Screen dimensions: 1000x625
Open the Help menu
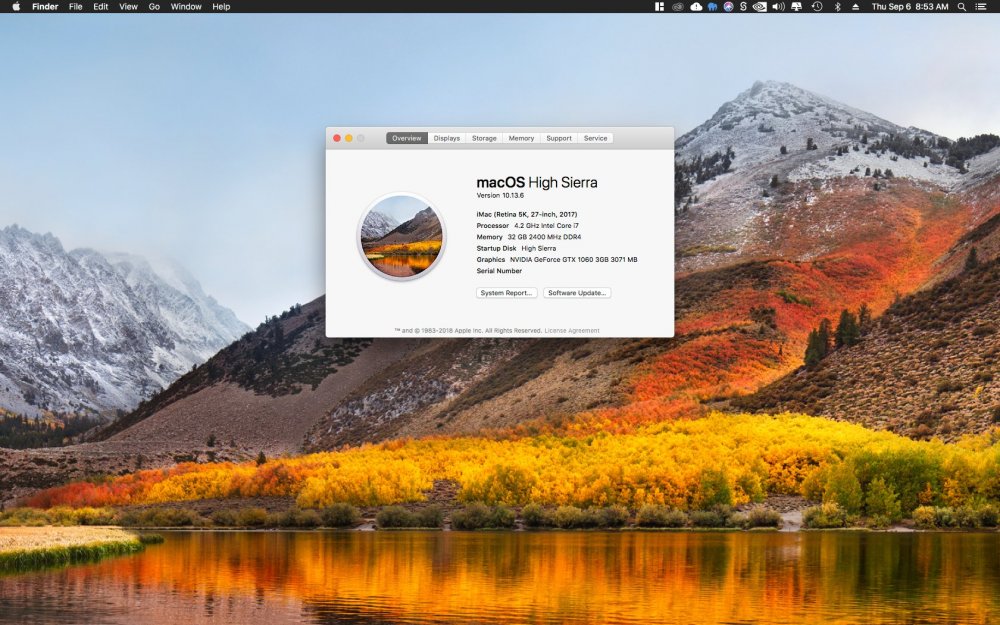(221, 6)
